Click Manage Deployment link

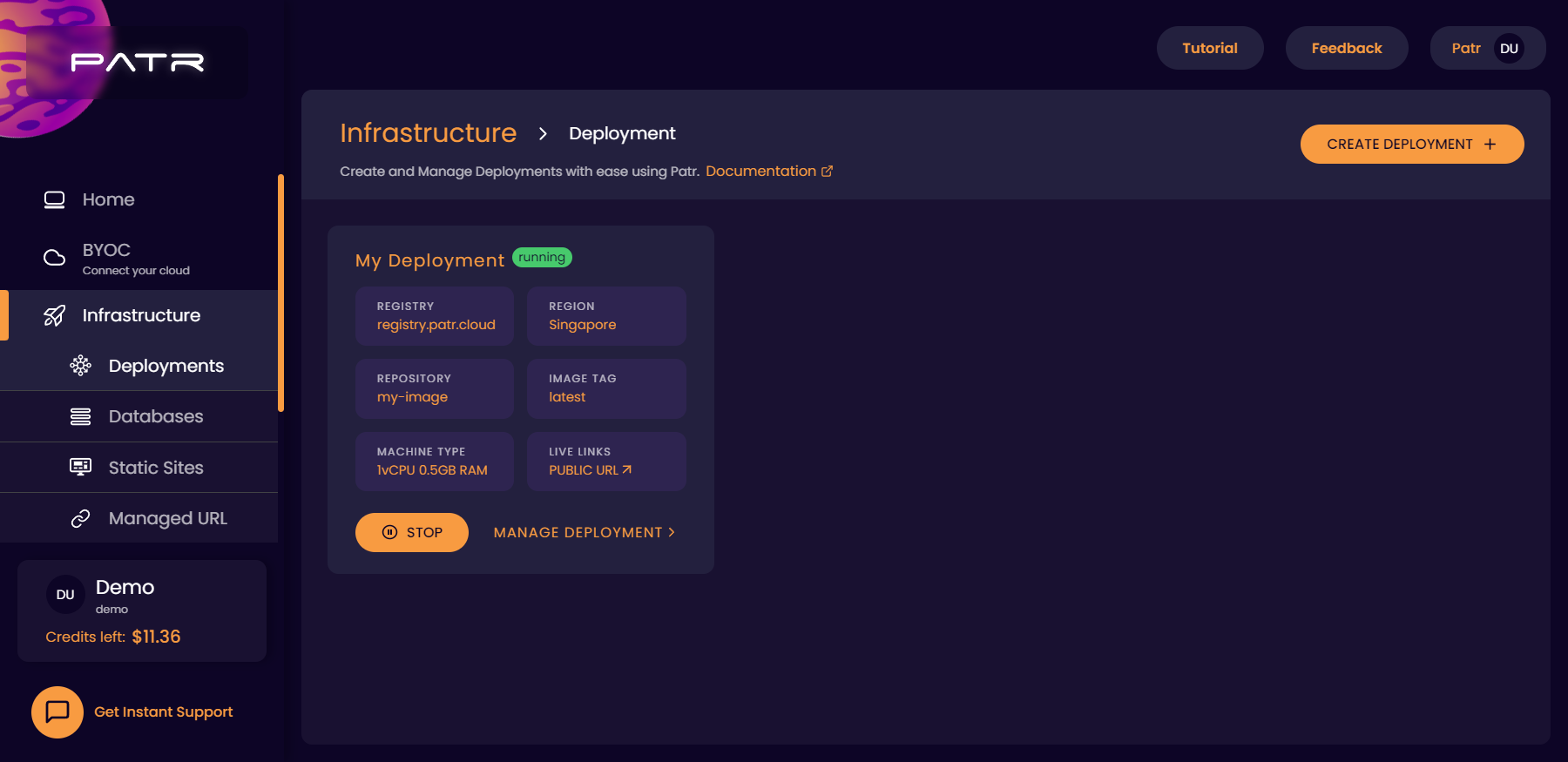(584, 532)
